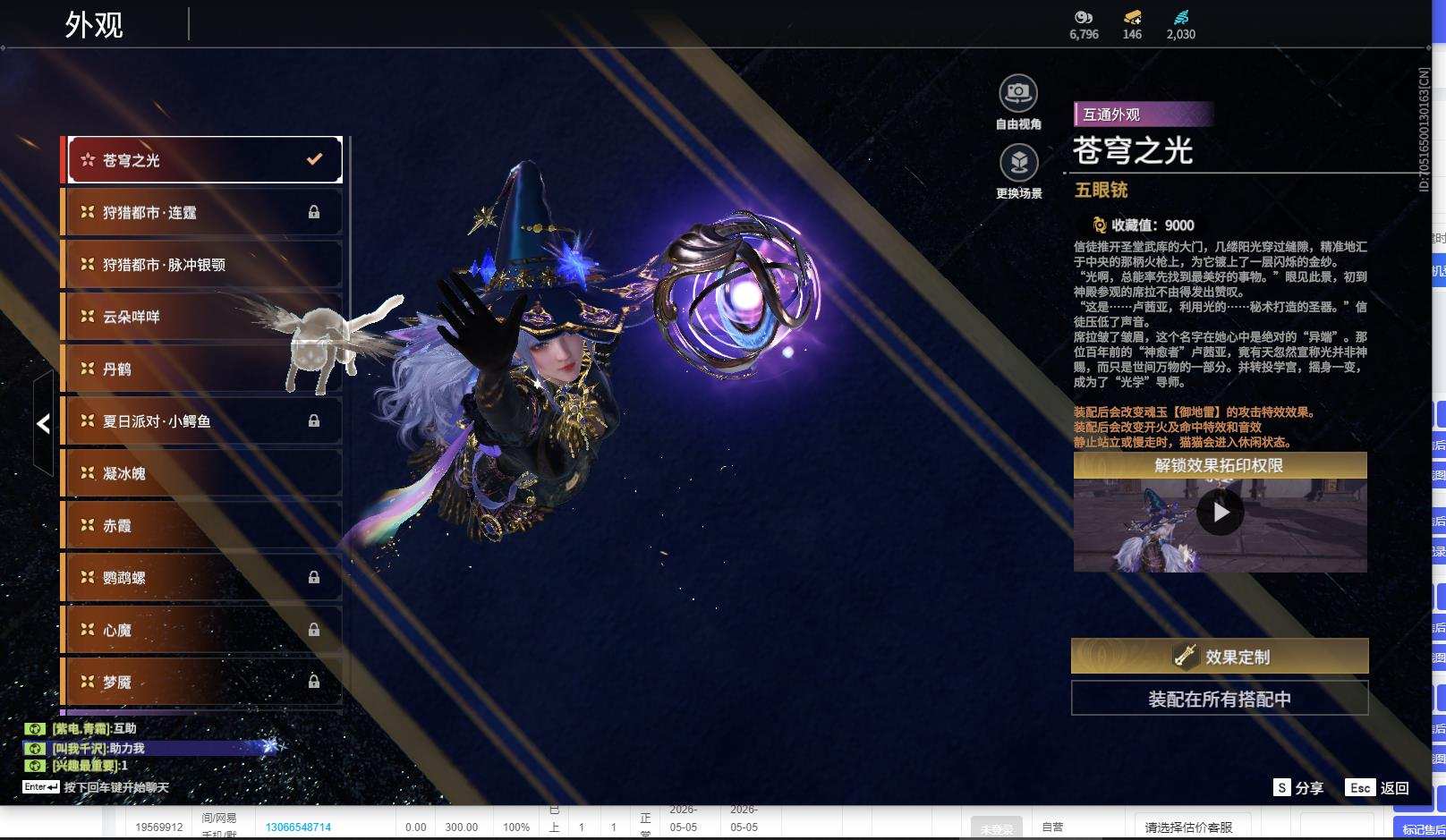The width and height of the screenshot is (1446, 840).
Task: Click the lock icon on 夏日派对·小鳄鱼
Action: (314, 420)
